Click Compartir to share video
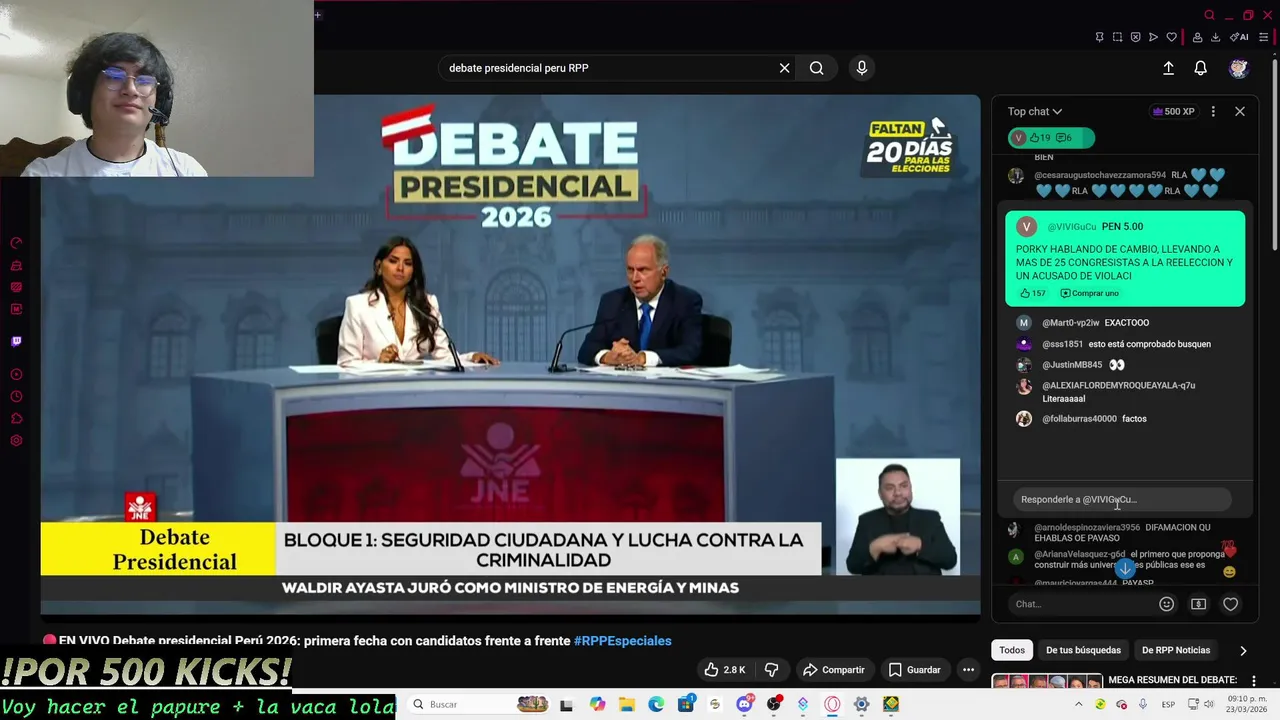1280x720 pixels. click(833, 670)
